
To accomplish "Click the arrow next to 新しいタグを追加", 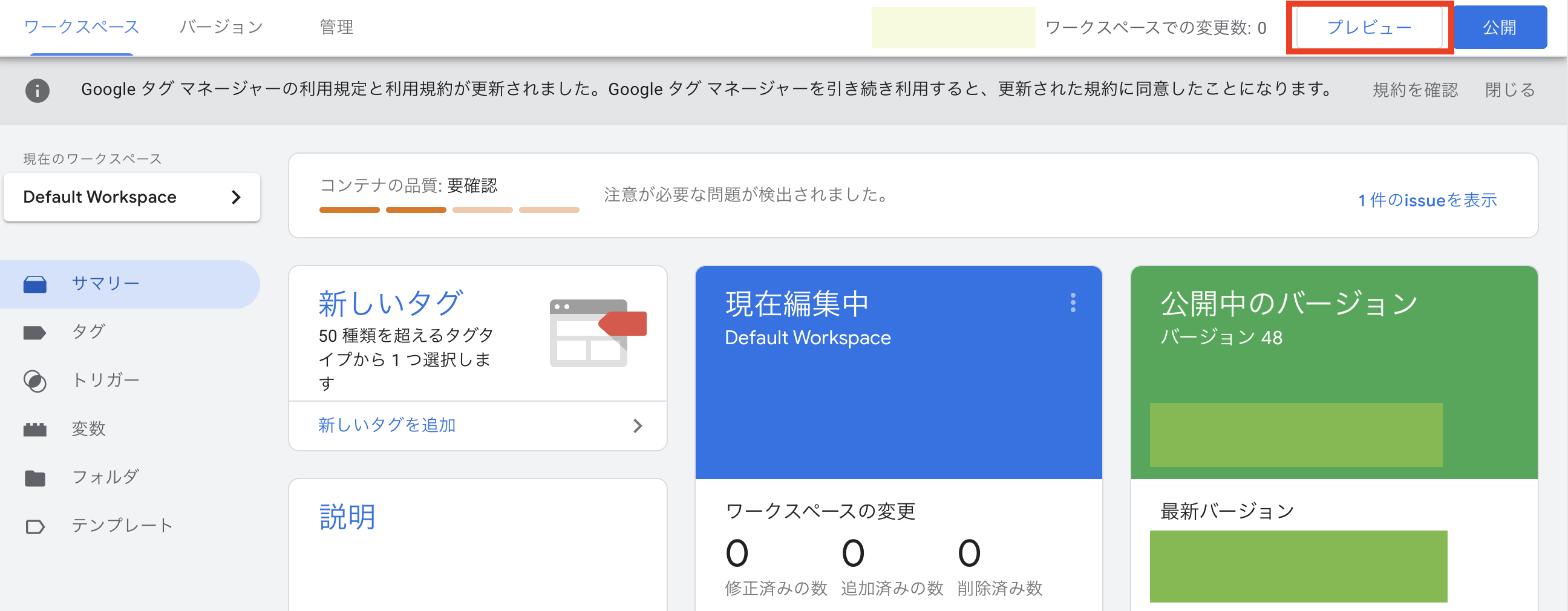I will (x=638, y=426).
